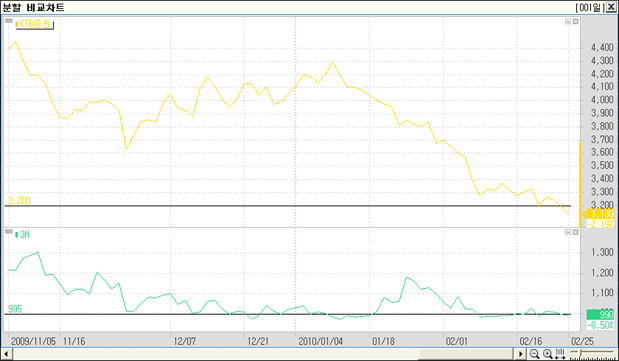
Task: Click the 3,200 baseline label
Action: click(x=19, y=200)
